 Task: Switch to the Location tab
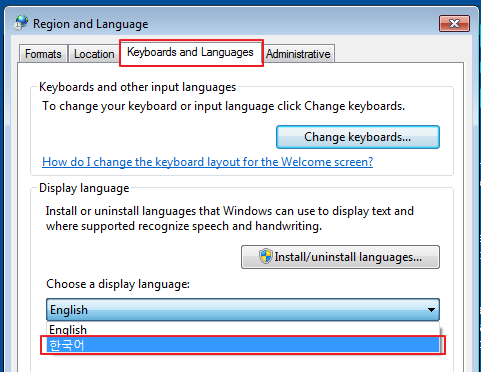[x=94, y=54]
